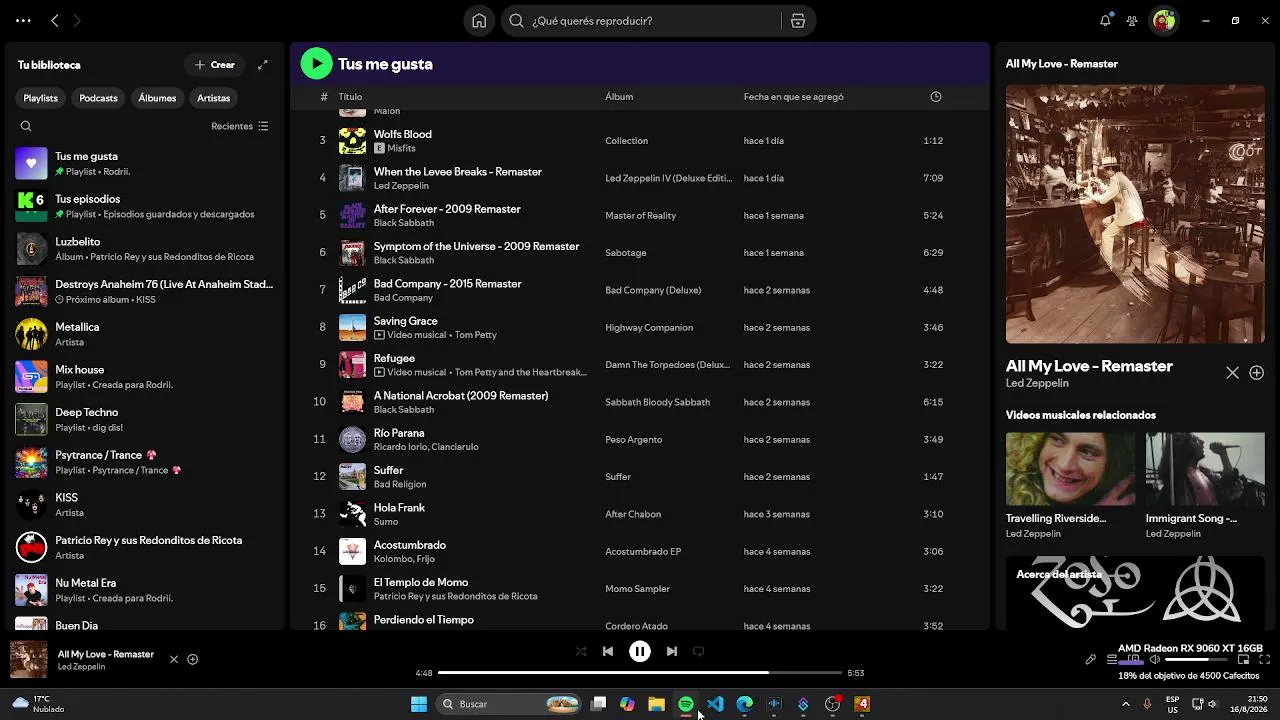This screenshot has height=720, width=1280.
Task: Adjust the Spotify volume slider
Action: point(1197,660)
